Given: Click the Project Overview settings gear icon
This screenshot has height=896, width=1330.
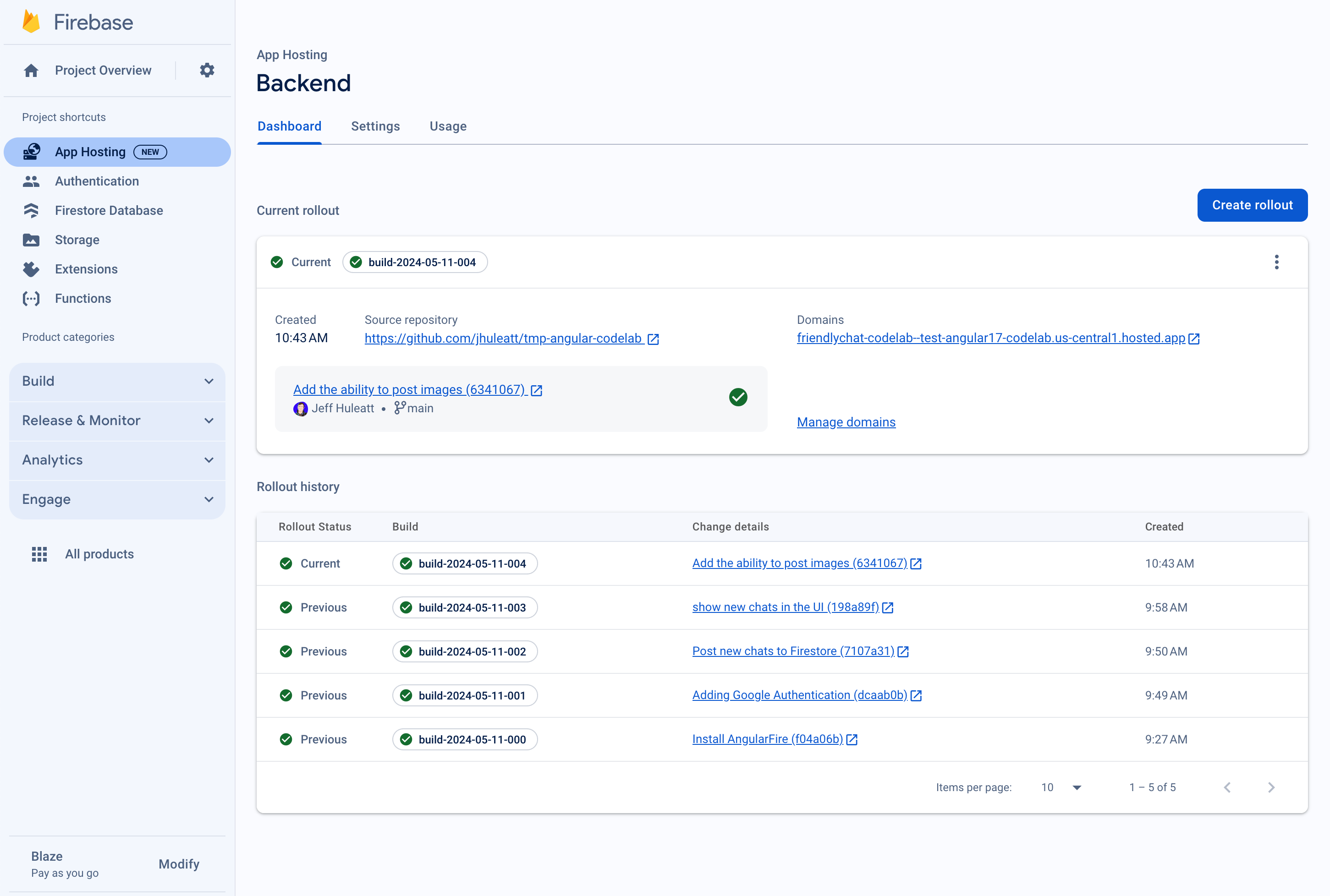Looking at the screenshot, I should pos(207,70).
